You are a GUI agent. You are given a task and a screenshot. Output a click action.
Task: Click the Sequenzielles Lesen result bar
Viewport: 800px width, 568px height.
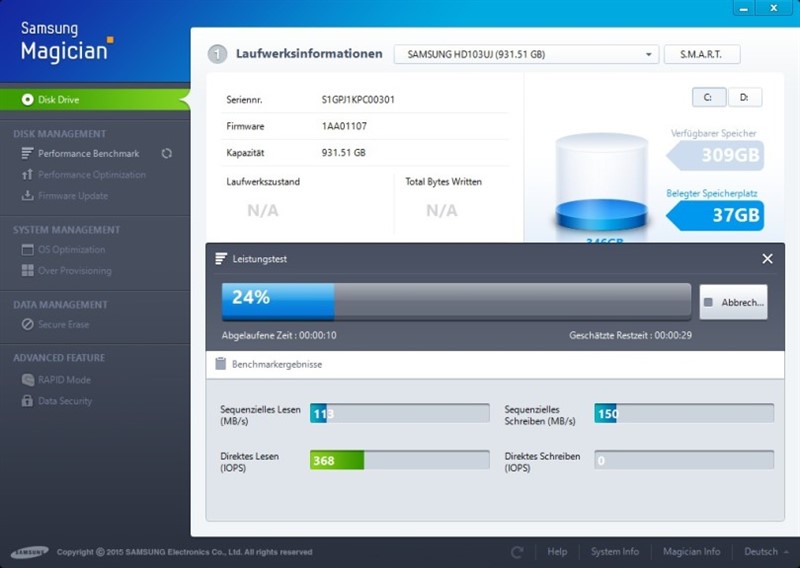(399, 413)
